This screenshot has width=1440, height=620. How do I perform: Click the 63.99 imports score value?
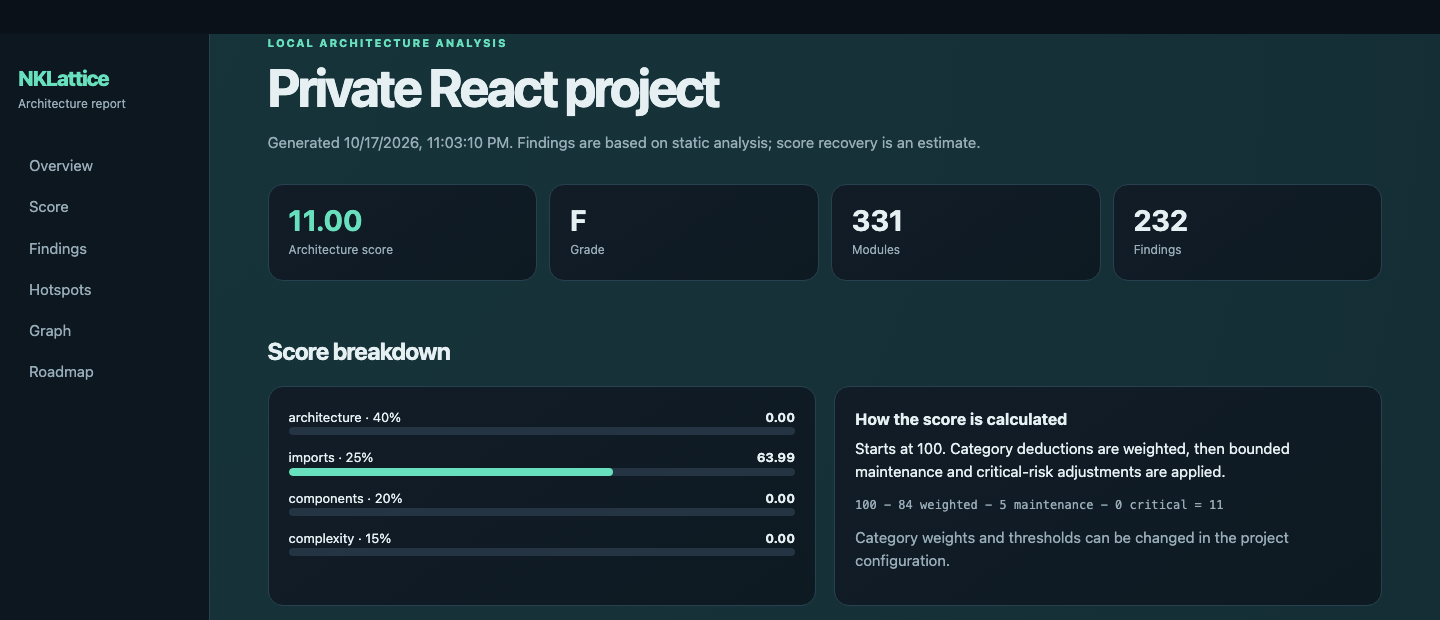pos(776,458)
